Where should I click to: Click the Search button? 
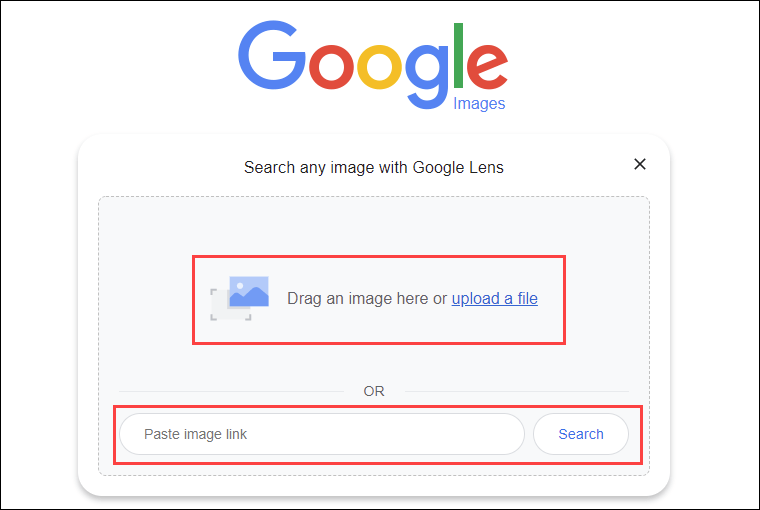pyautogui.click(x=581, y=434)
